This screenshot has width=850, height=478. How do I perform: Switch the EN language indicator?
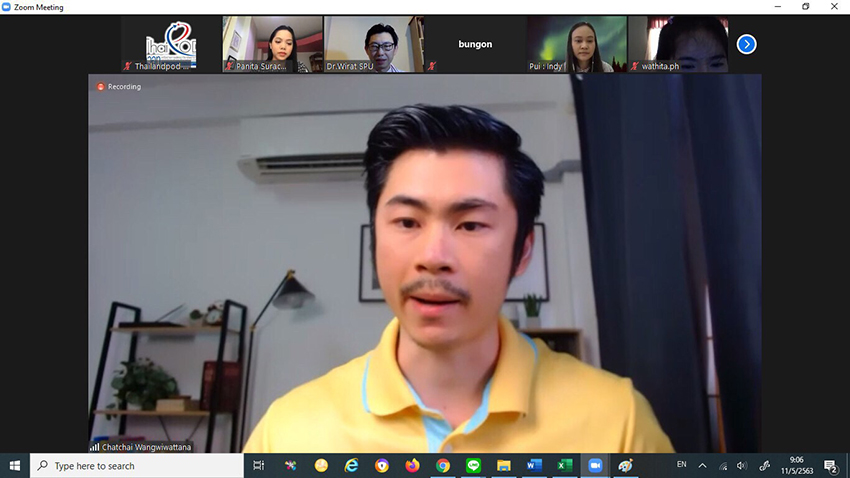point(681,464)
